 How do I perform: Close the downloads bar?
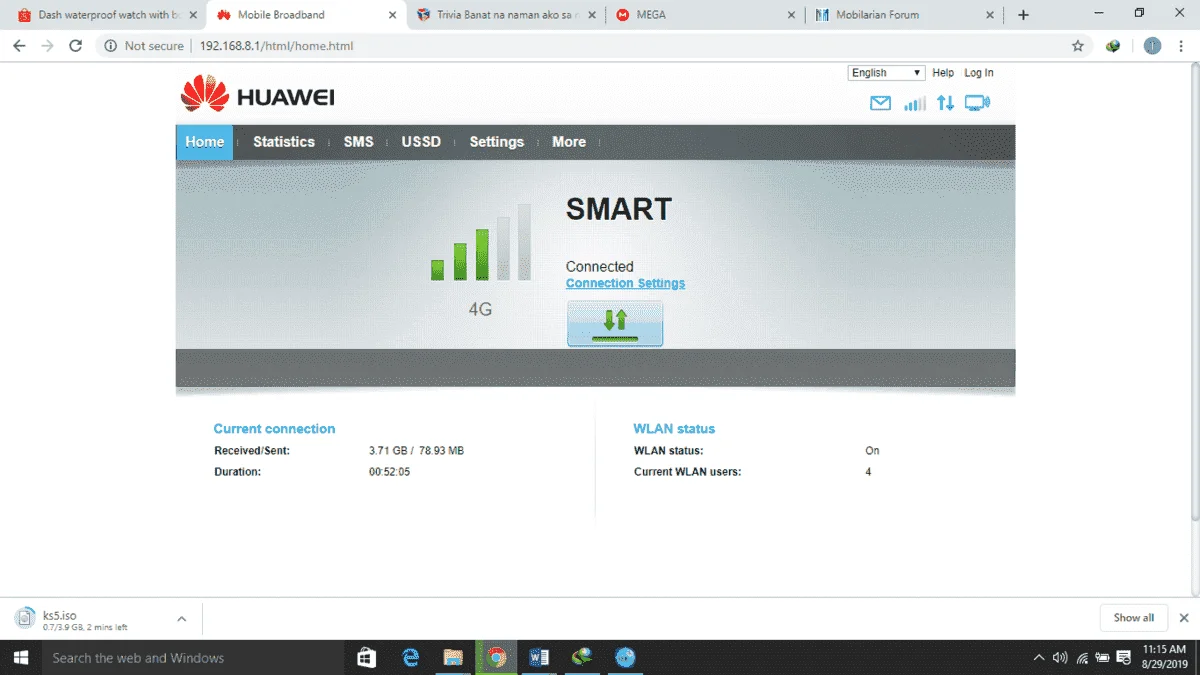point(1184,618)
